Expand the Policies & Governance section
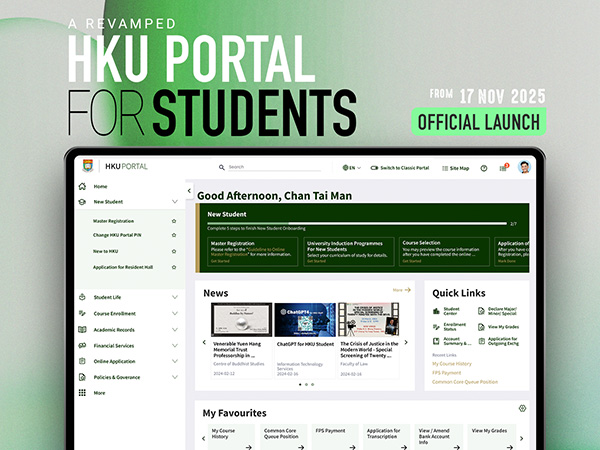Image resolution: width=600 pixels, height=450 pixels. point(175,377)
